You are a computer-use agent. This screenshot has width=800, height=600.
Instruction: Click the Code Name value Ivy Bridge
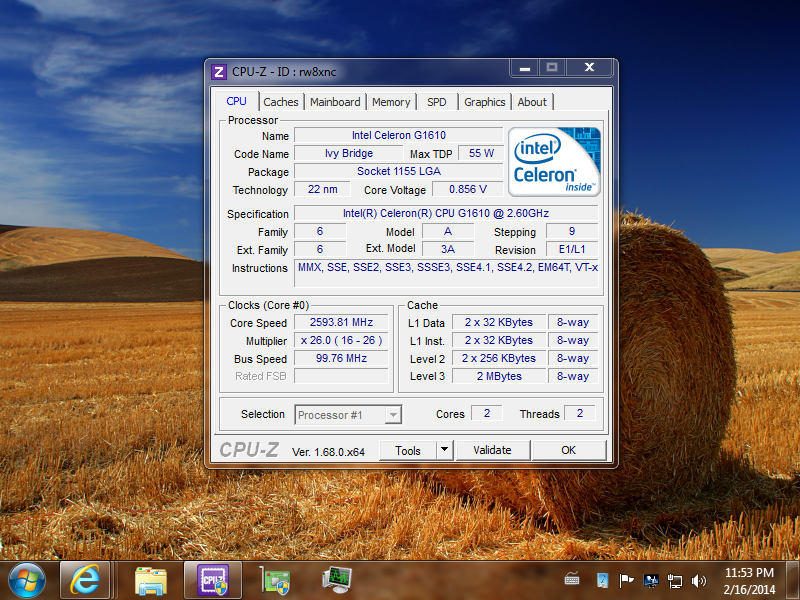[x=349, y=154]
